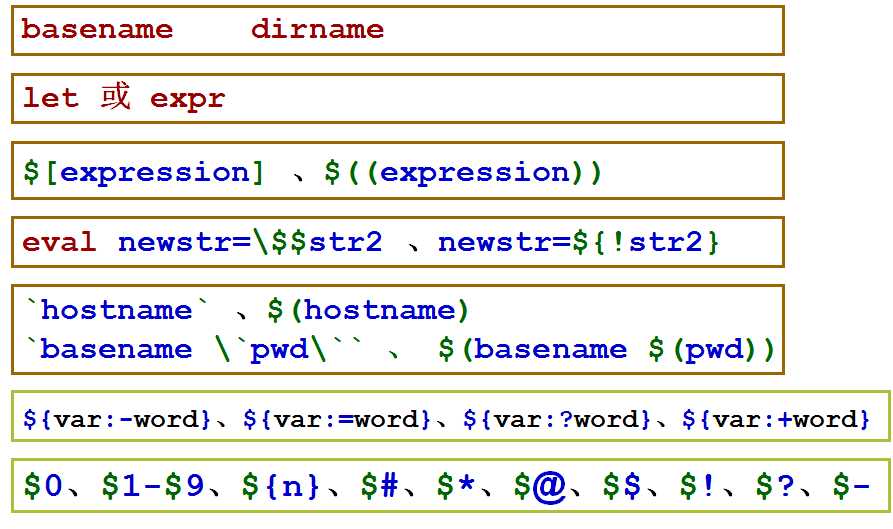The image size is (893, 529).
Task: Click the text $(hostname)
Action: click(x=368, y=310)
